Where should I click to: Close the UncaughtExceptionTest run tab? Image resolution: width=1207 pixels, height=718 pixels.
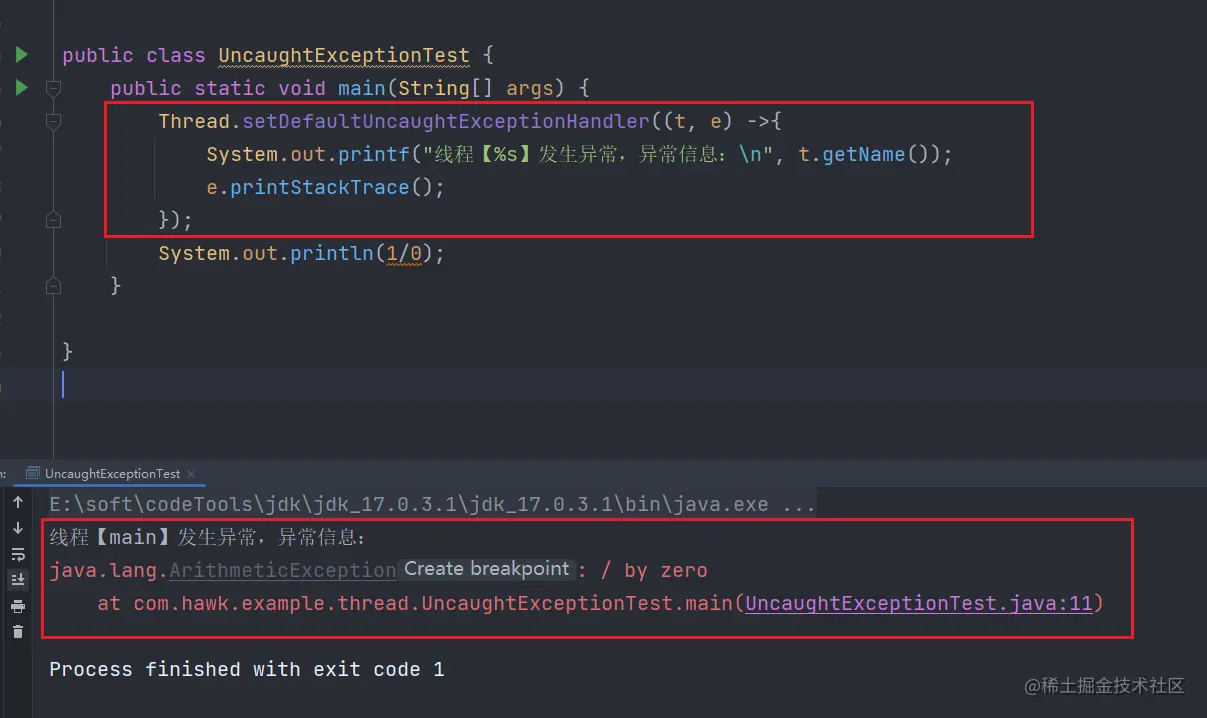(x=191, y=474)
